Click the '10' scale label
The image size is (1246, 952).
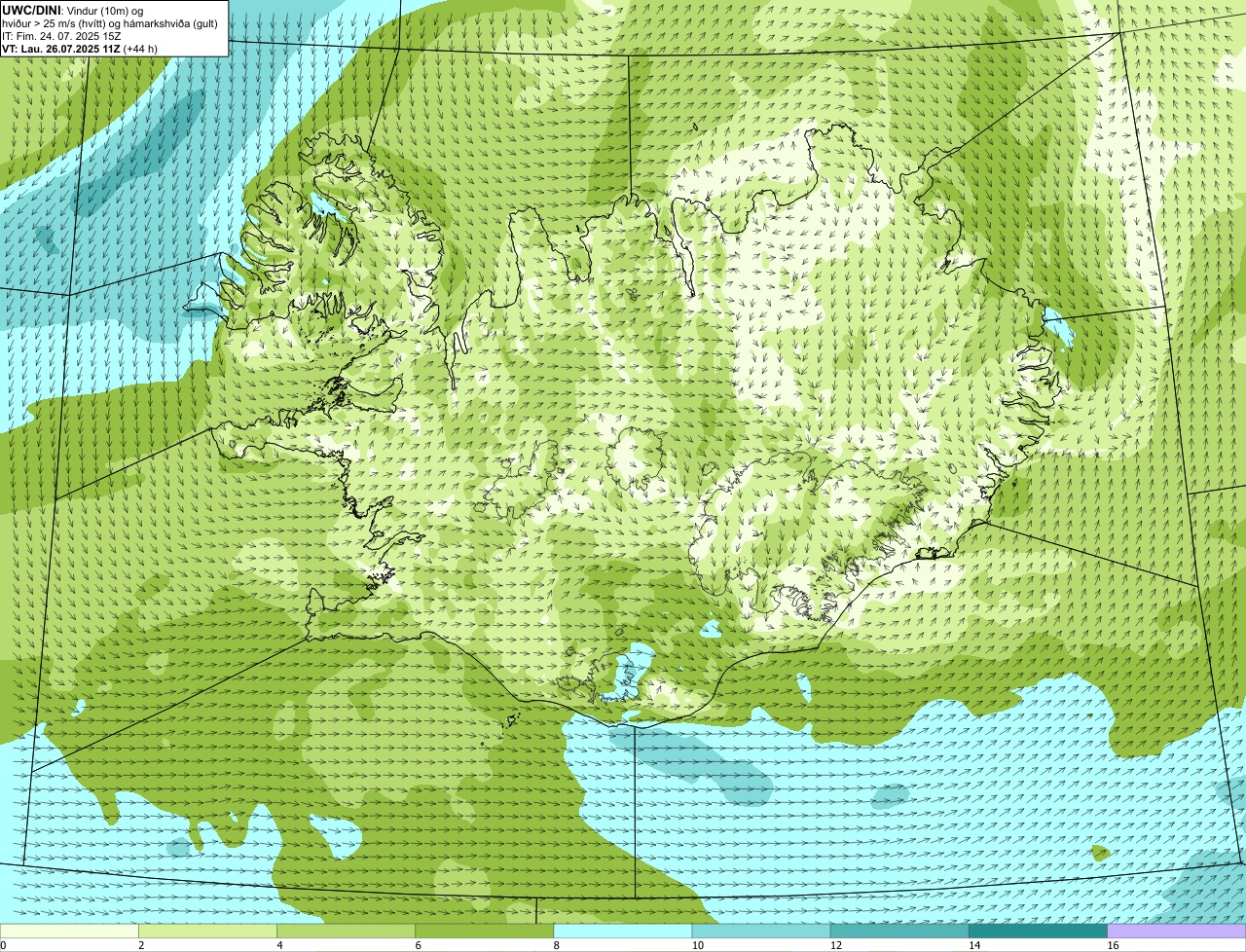[x=698, y=945]
